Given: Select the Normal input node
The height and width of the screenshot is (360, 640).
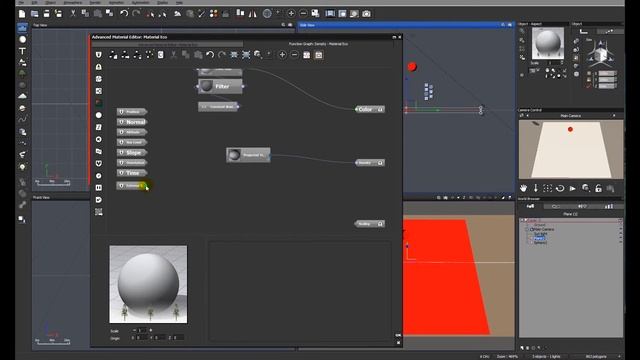Looking at the screenshot, I should pos(132,122).
